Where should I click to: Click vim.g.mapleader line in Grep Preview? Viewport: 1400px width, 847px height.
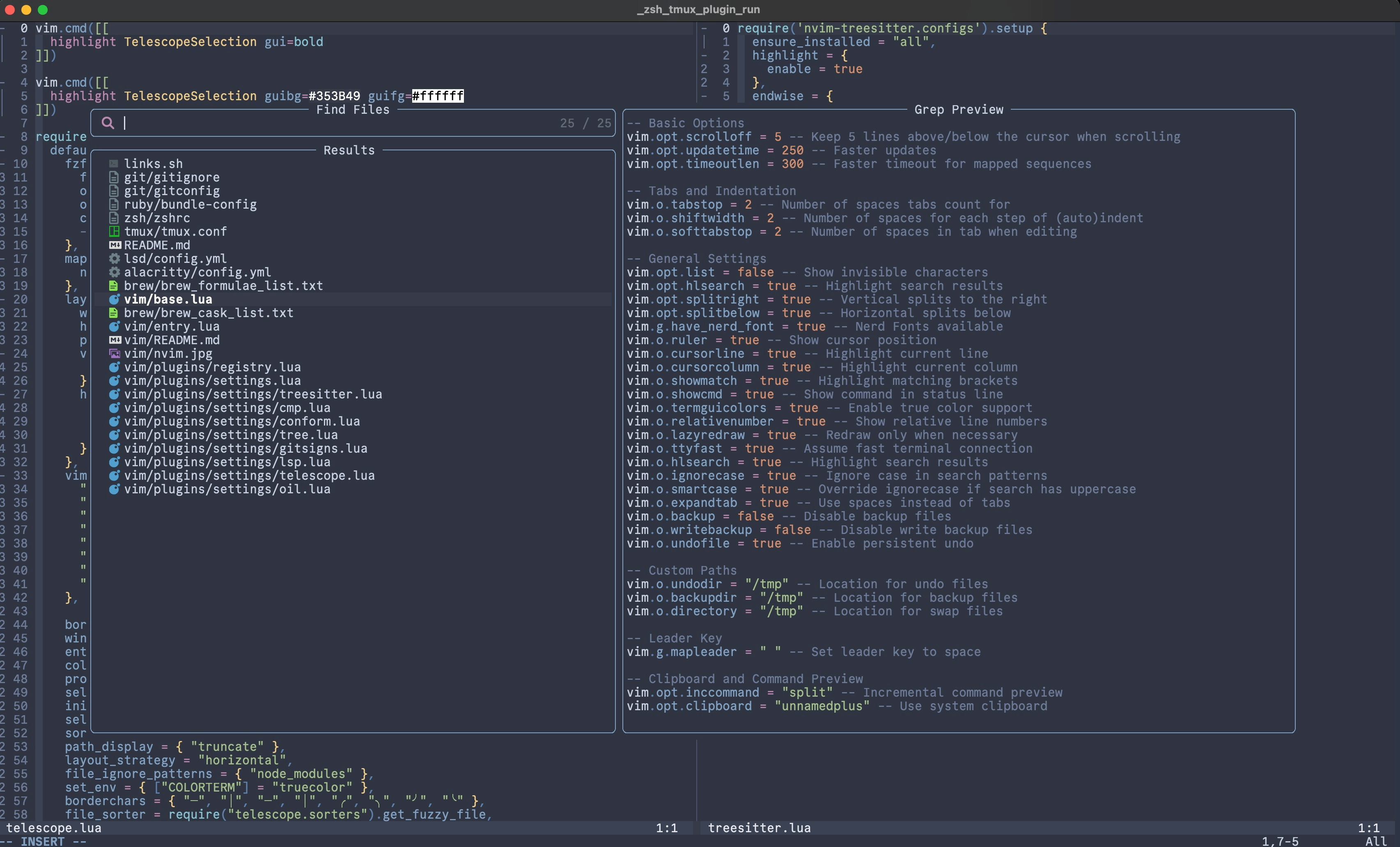pyautogui.click(x=803, y=652)
